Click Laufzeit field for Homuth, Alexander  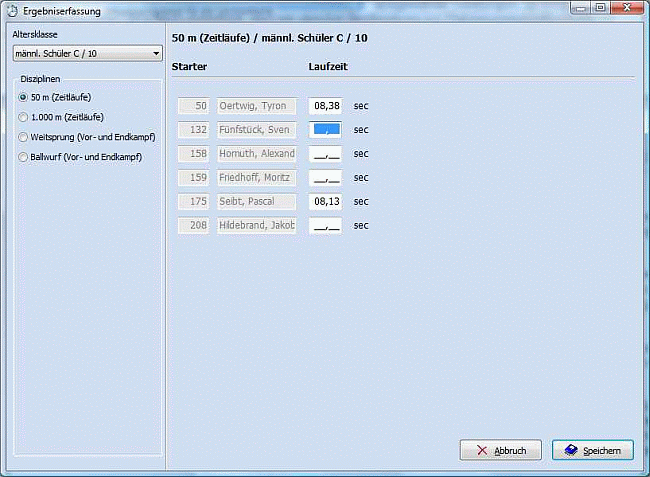[325, 154]
